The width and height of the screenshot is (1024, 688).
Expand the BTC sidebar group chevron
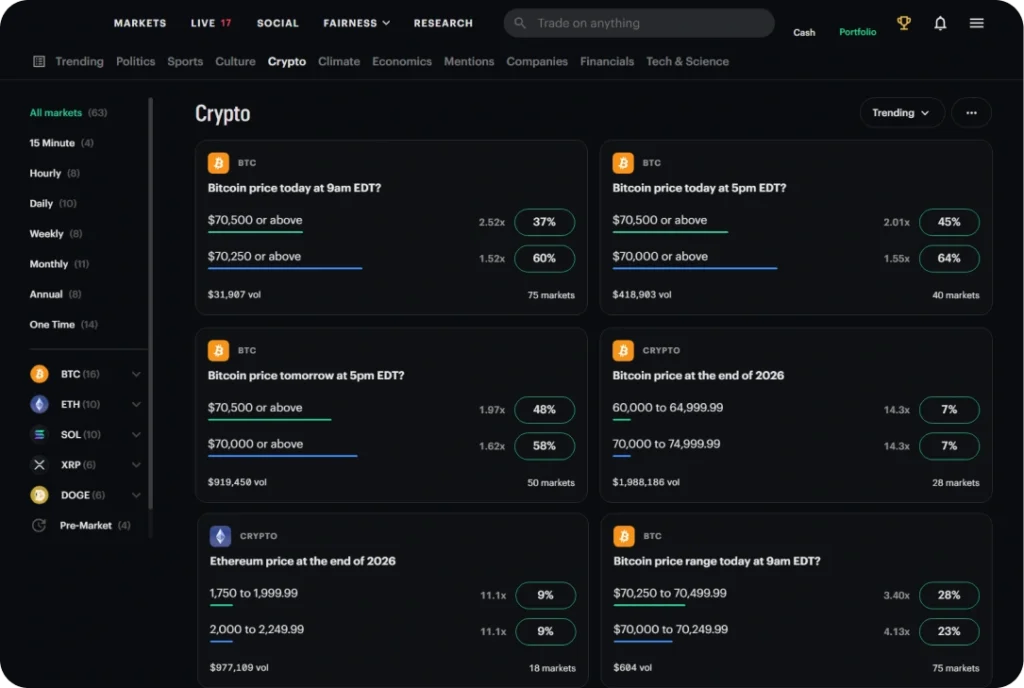click(136, 374)
